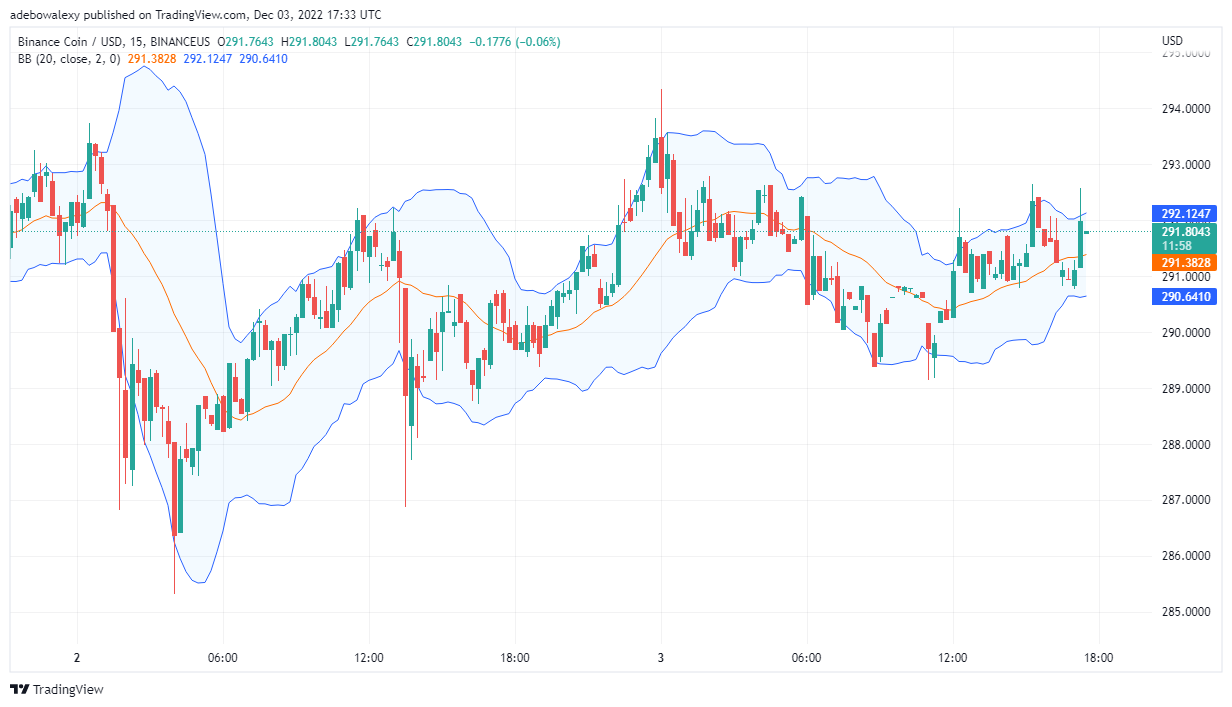This screenshot has height=707, width=1232.
Task: Click the blue 290.6410 lower band price label
Action: pyautogui.click(x=1187, y=297)
